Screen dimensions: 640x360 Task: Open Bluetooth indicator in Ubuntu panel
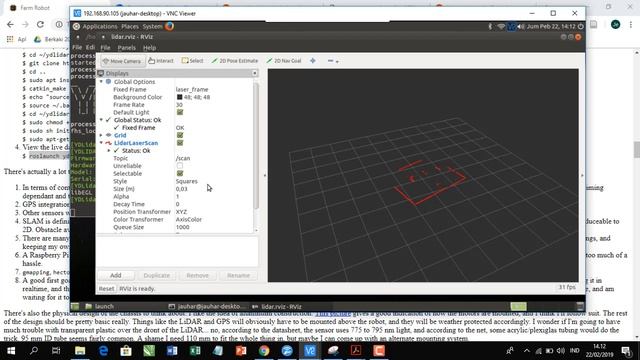490,26
